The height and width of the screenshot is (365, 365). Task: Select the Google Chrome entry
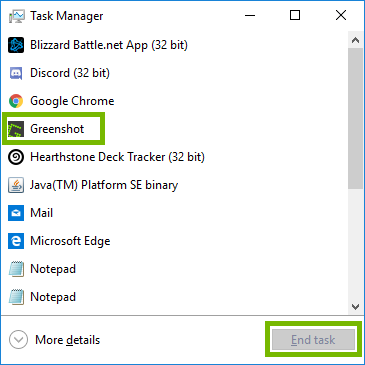[174, 101]
